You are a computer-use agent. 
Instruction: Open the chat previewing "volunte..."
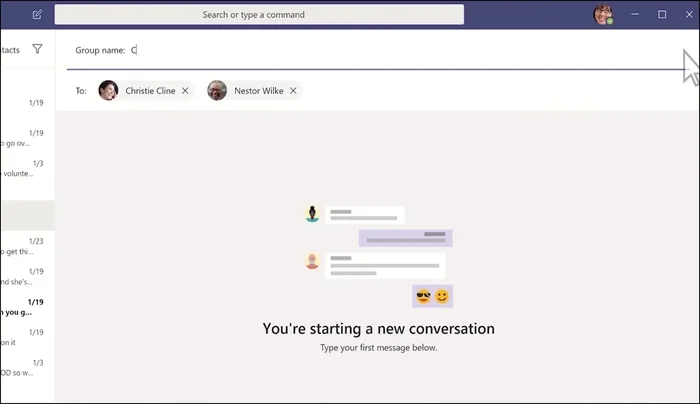(x=27, y=169)
